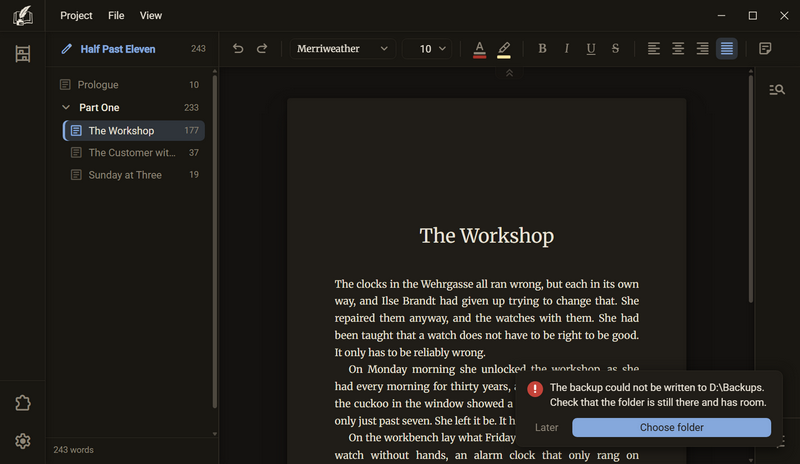
Task: Toggle justified alignment
Action: click(x=727, y=48)
